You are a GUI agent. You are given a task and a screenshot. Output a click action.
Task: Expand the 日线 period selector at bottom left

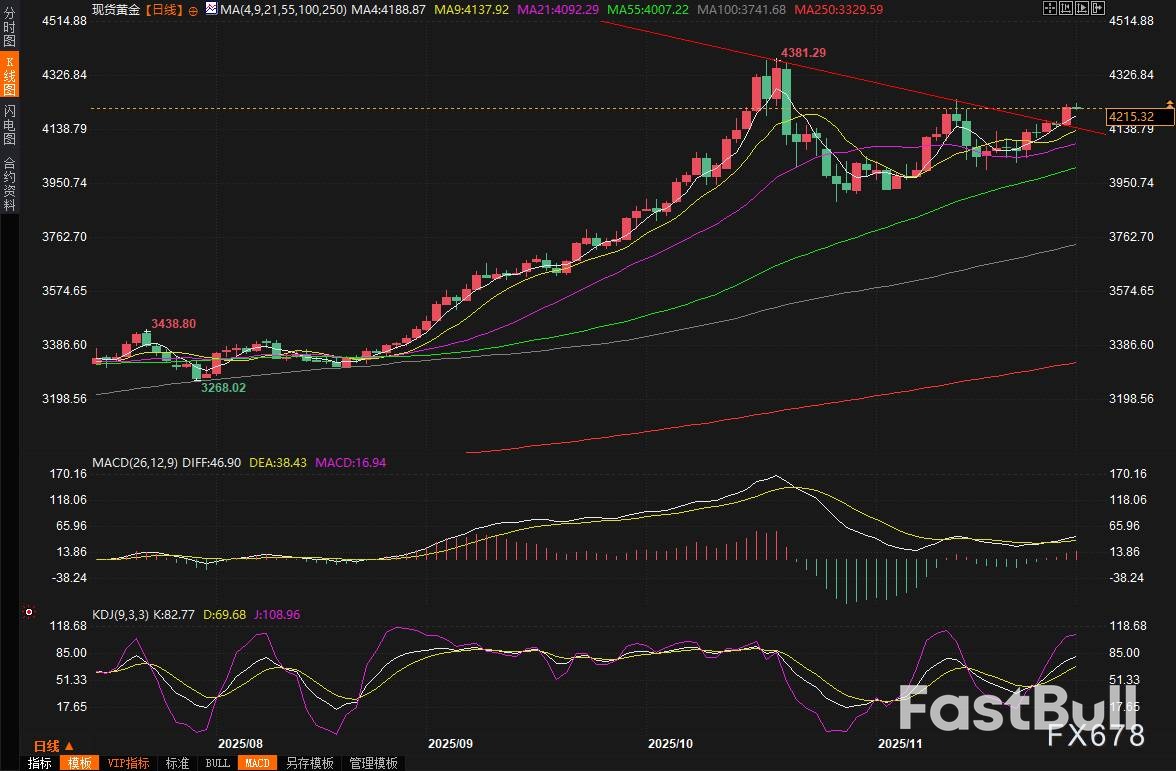pos(54,746)
